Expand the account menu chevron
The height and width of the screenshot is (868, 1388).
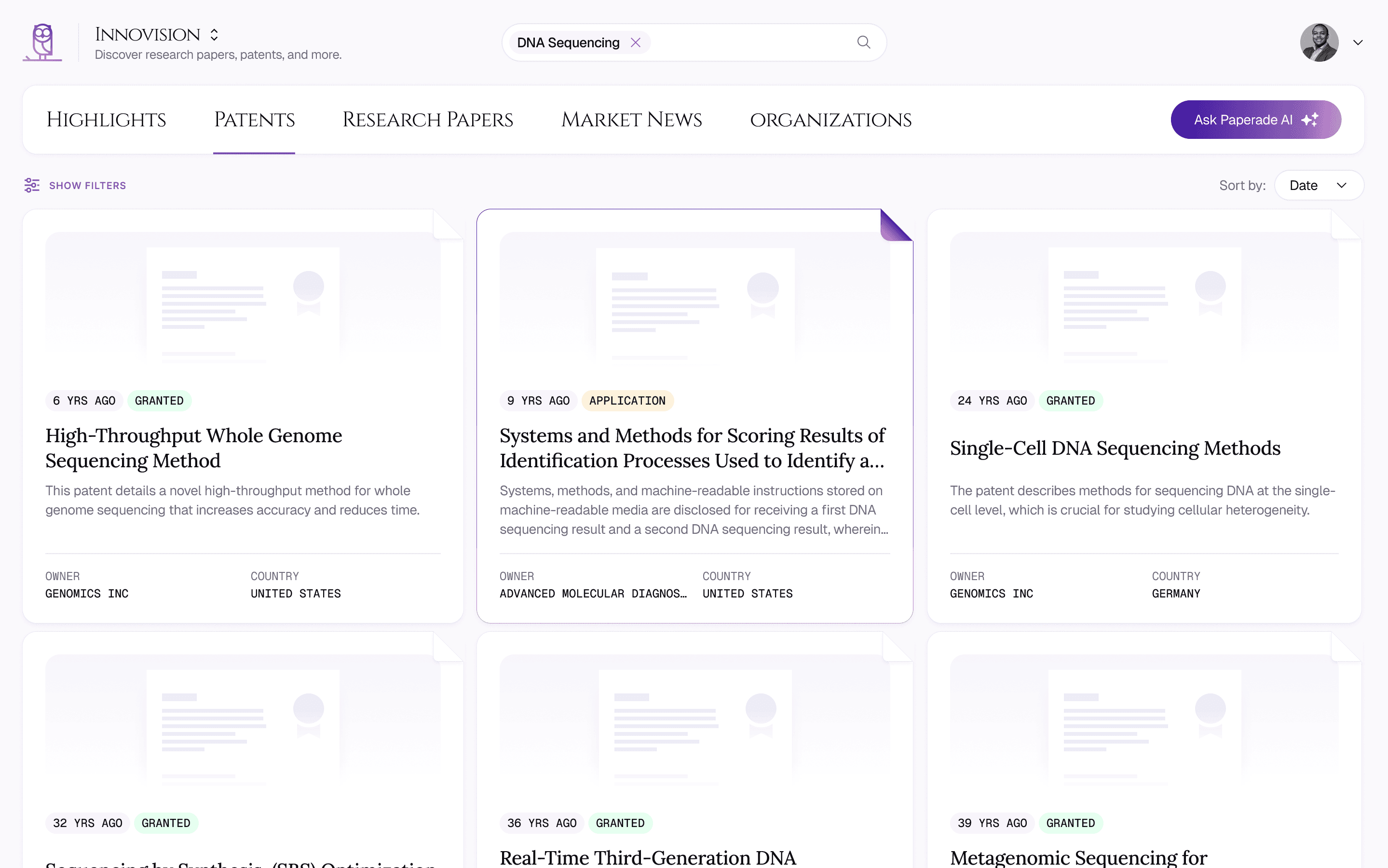click(x=1358, y=42)
